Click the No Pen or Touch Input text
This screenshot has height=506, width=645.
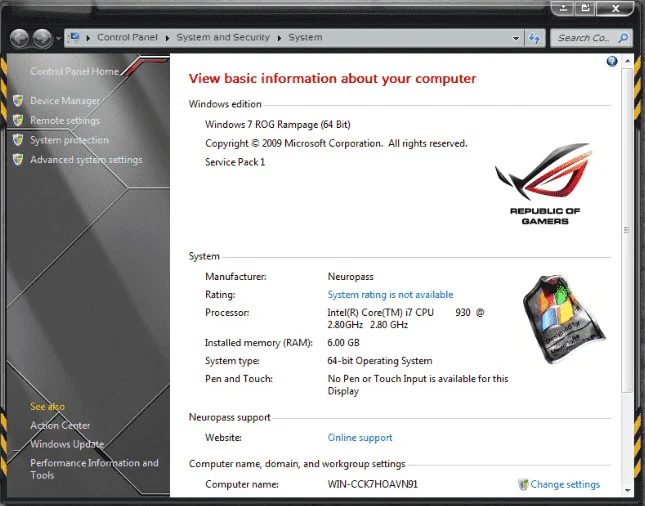[x=418, y=385]
